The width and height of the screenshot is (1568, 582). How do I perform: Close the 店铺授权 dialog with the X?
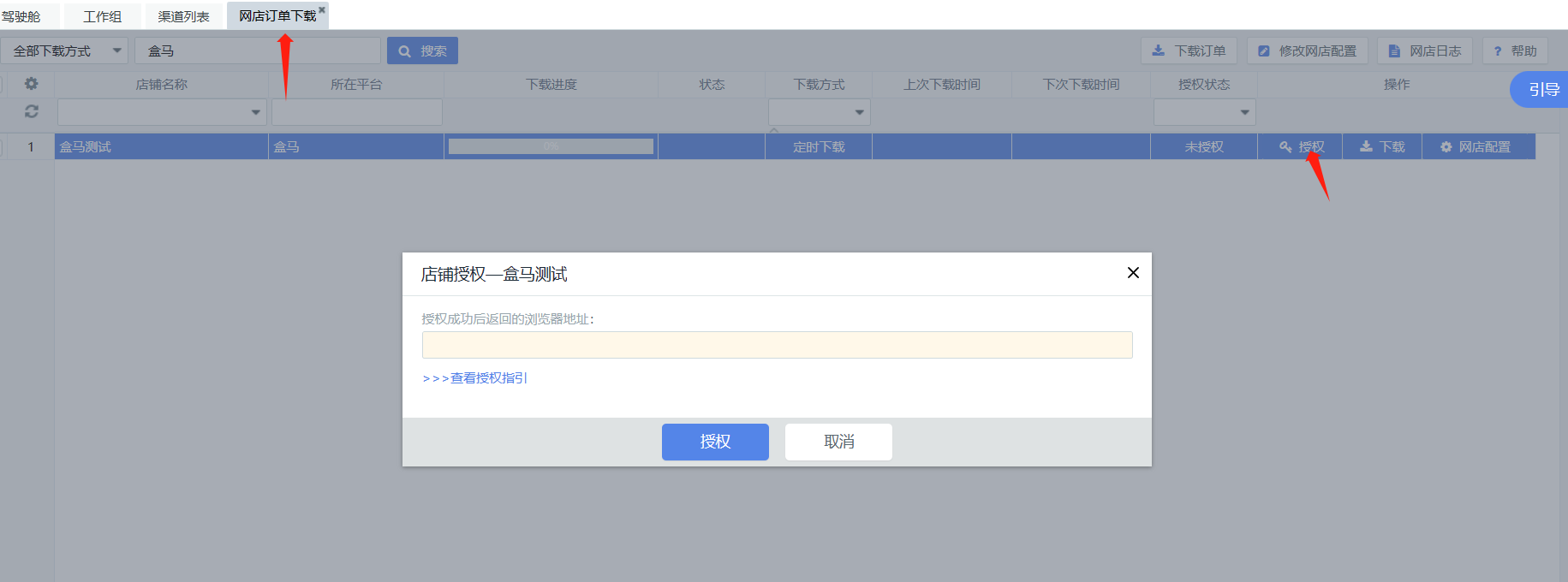[1133, 273]
